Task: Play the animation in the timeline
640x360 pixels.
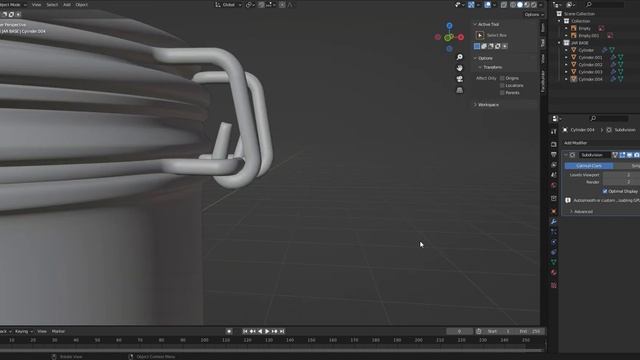Action: pyautogui.click(x=267, y=331)
